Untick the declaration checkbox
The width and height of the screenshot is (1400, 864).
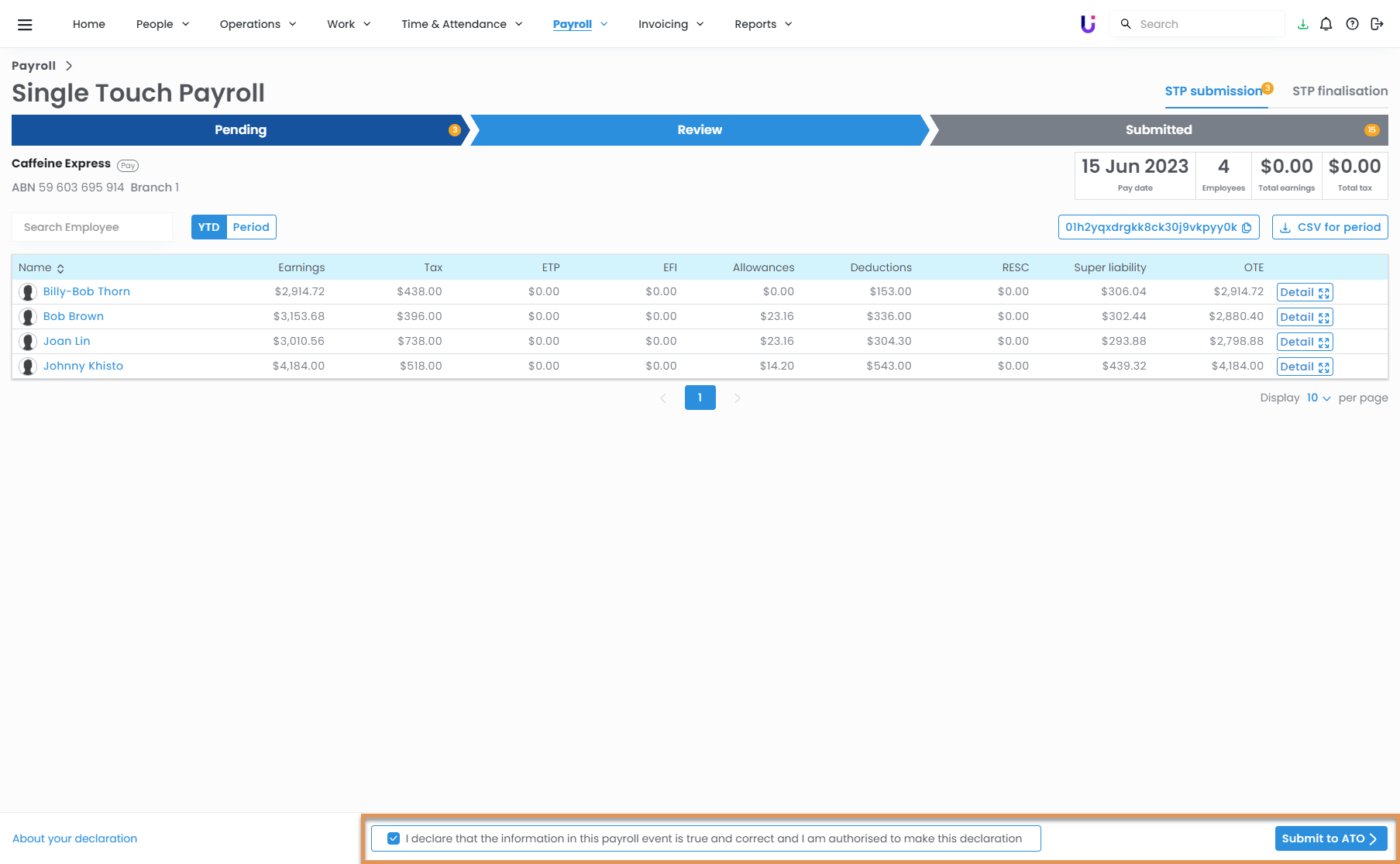(394, 838)
